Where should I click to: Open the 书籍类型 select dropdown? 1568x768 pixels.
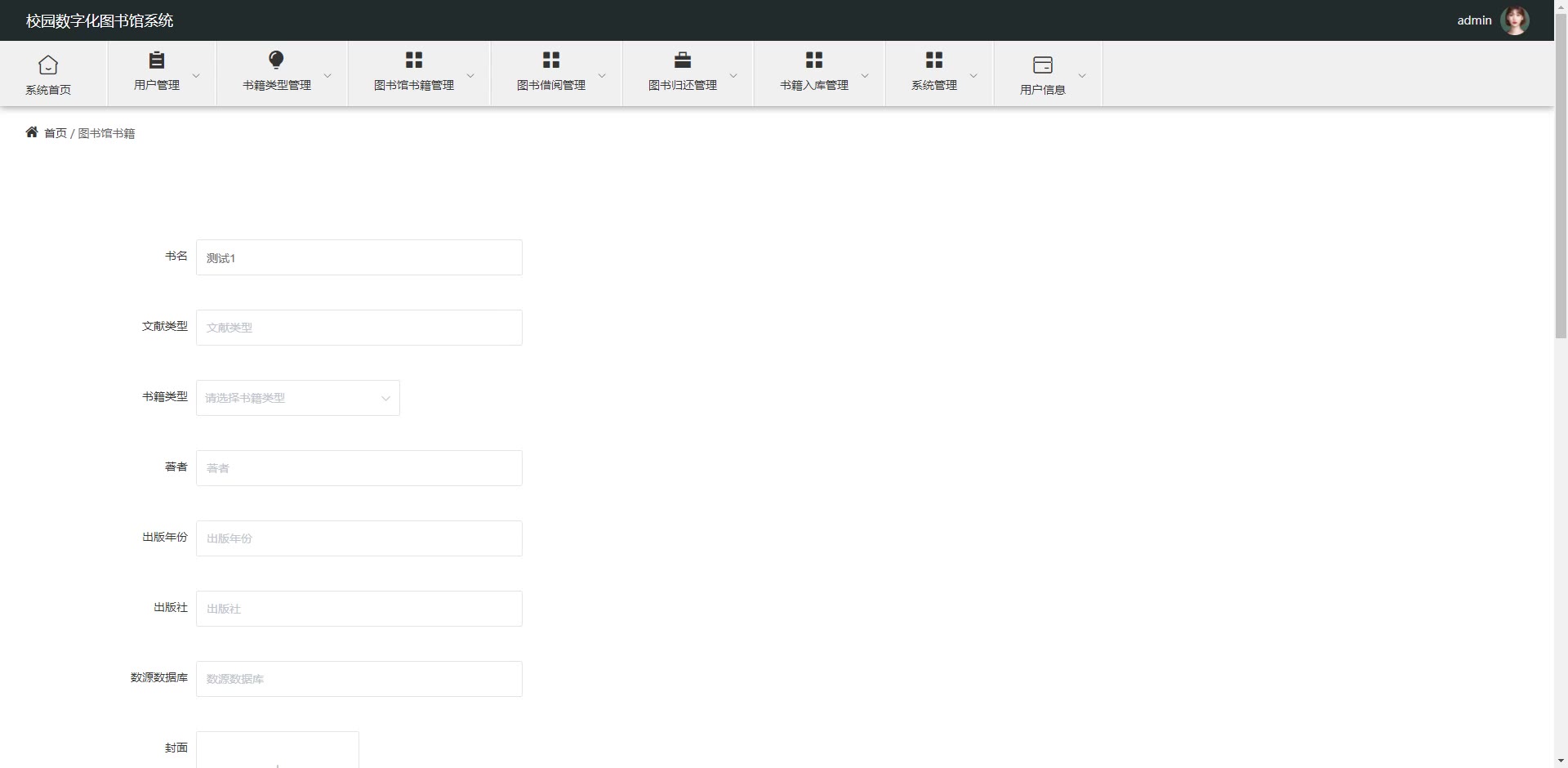click(x=298, y=398)
